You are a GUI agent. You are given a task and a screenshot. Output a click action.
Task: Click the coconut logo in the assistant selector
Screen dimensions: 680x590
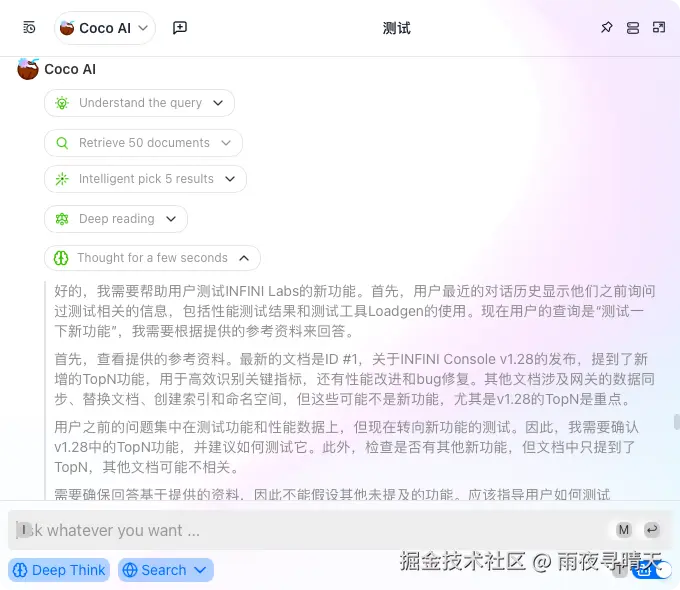tap(67, 28)
